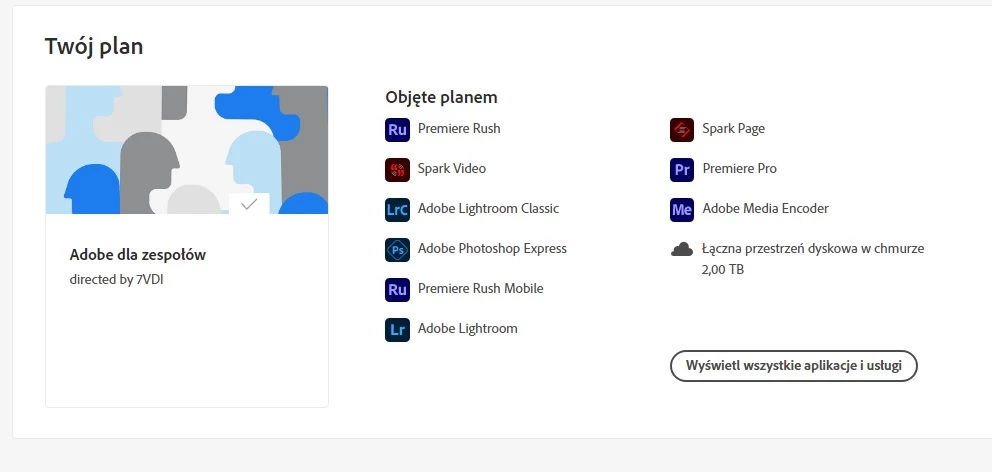Click the Premiere Rush Ru icon
This screenshot has width=992, height=472.
click(397, 130)
